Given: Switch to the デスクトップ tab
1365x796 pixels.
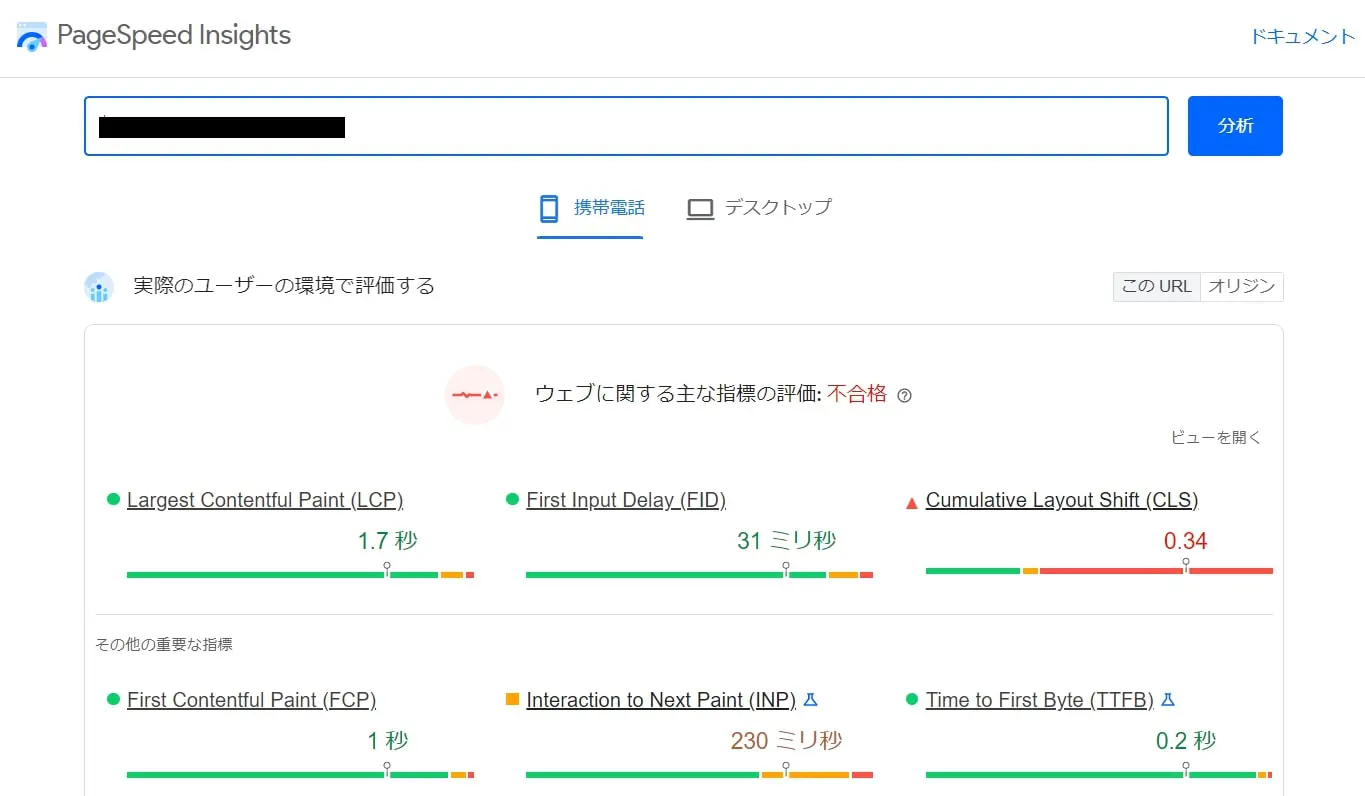Looking at the screenshot, I should pyautogui.click(x=759, y=209).
